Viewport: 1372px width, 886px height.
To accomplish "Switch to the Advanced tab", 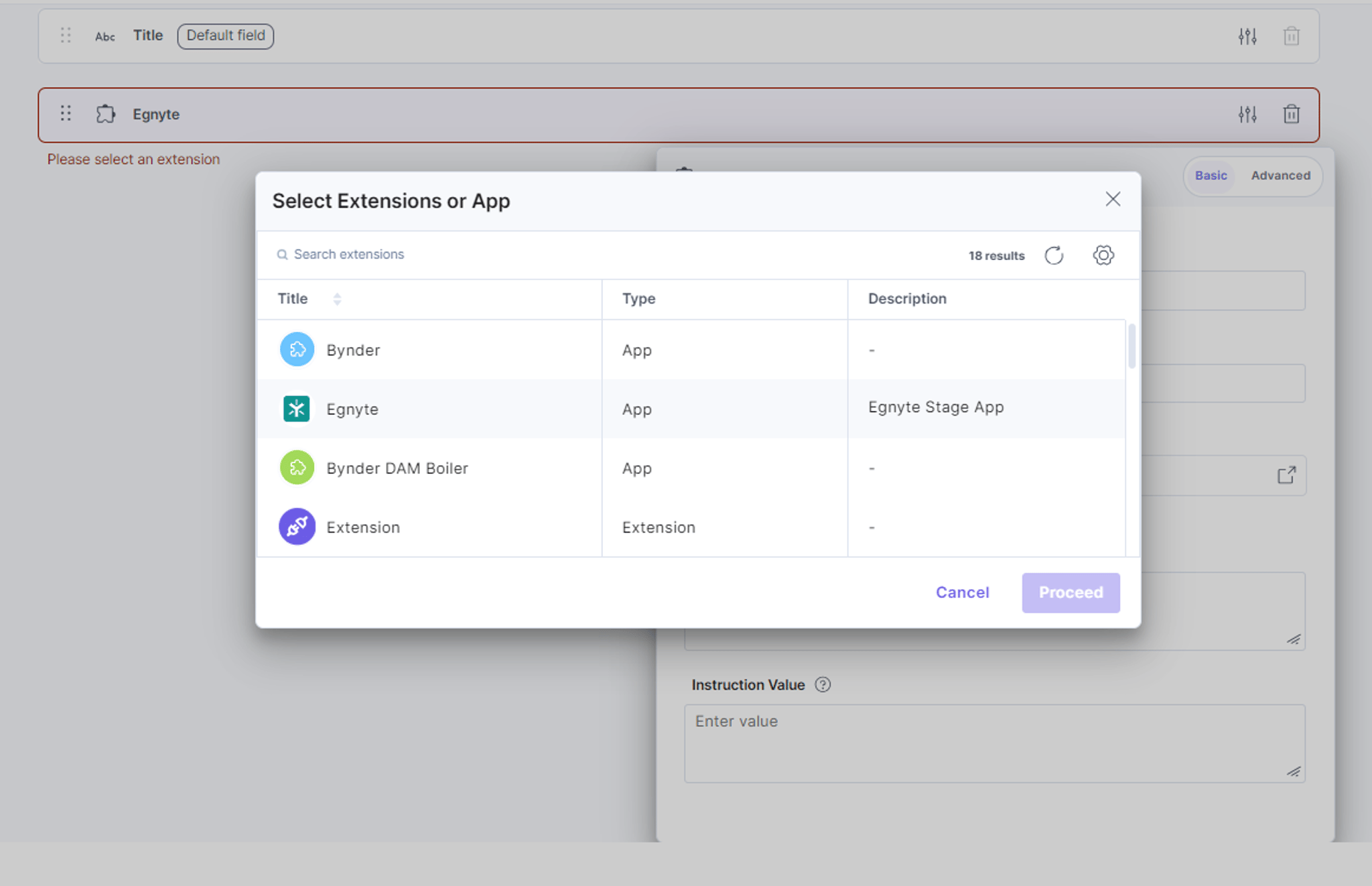I will point(1280,176).
